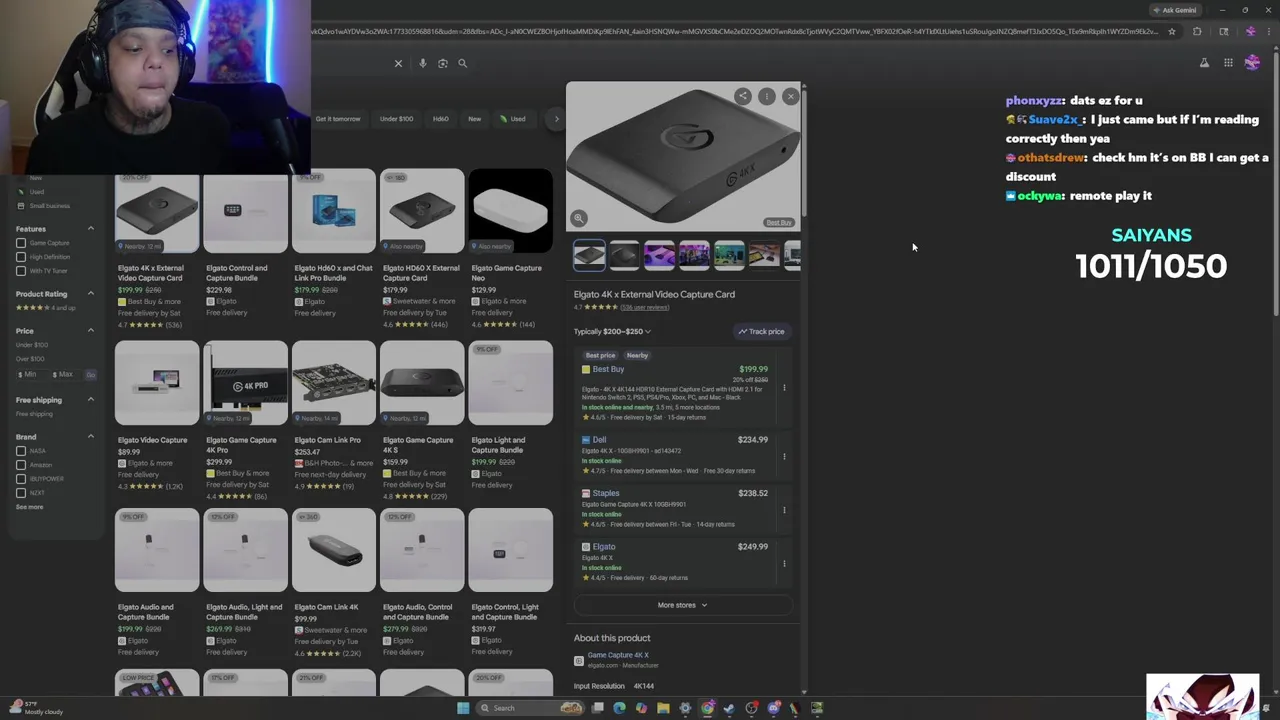Zoom into the product image
The height and width of the screenshot is (720, 1280).
tap(578, 218)
